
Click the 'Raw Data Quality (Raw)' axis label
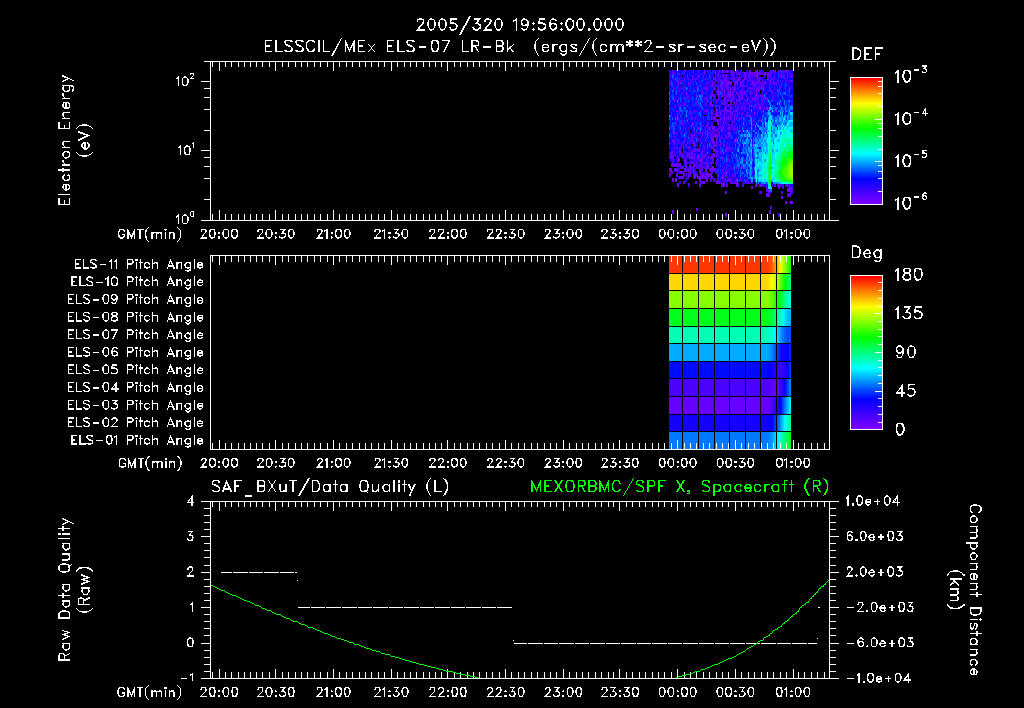pyautogui.click(x=74, y=590)
